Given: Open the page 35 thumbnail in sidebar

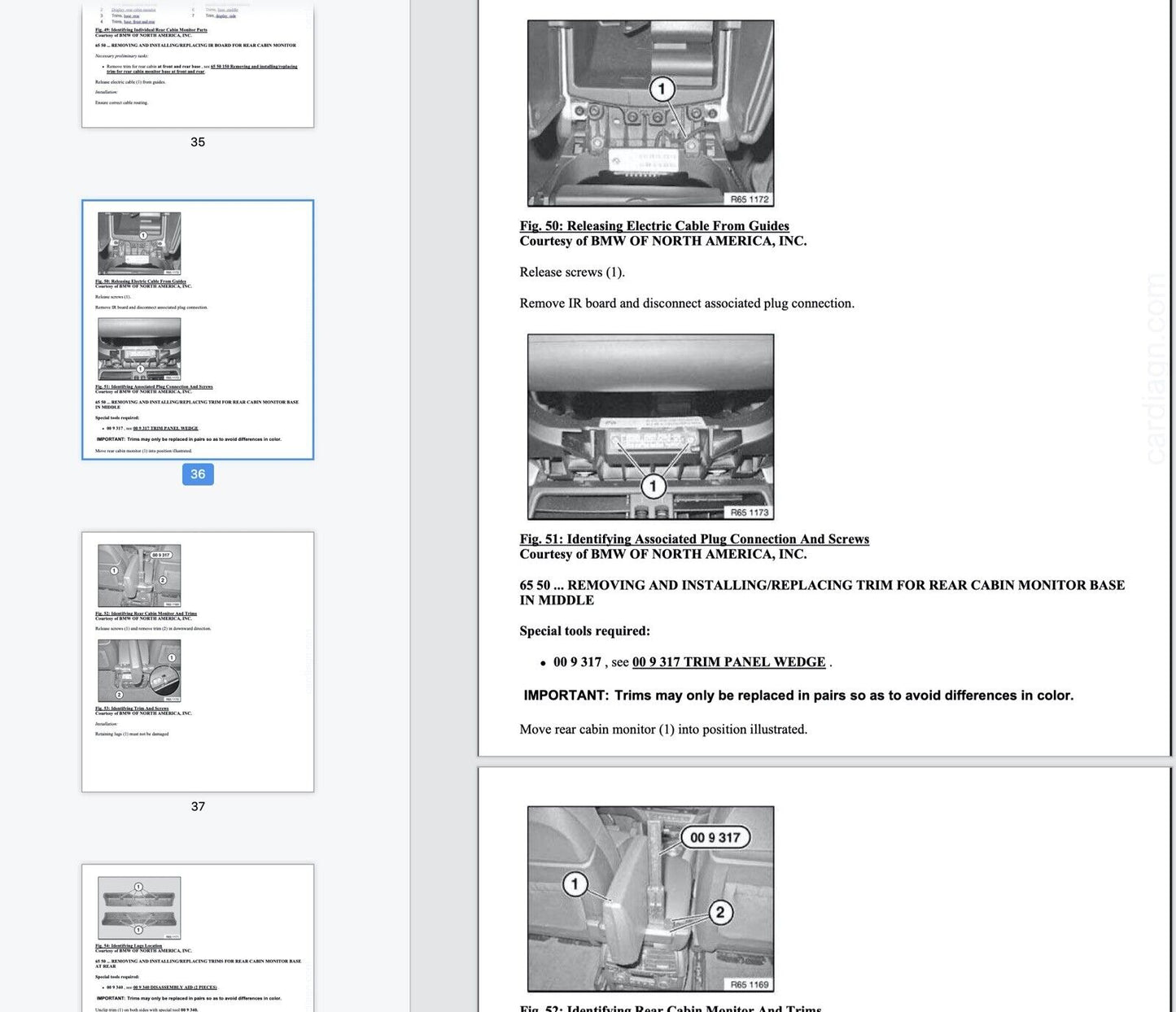Looking at the screenshot, I should pos(198,65).
